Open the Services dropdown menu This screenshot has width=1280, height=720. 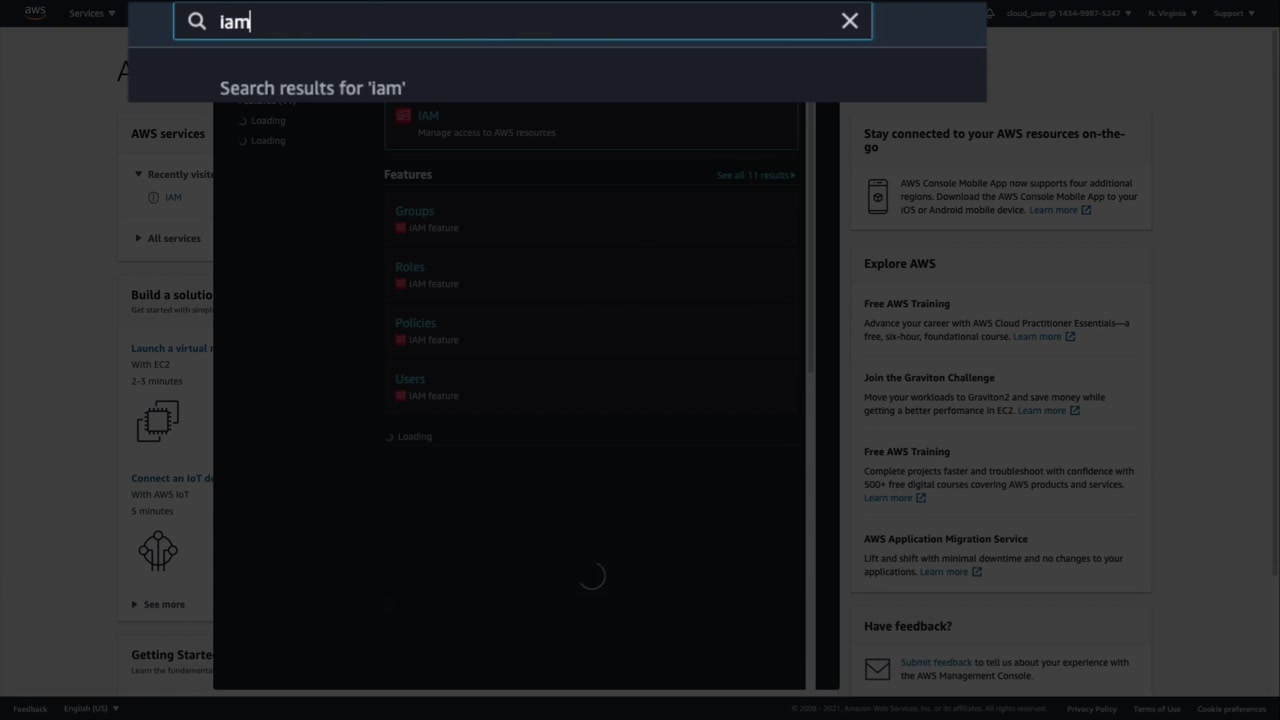(92, 13)
